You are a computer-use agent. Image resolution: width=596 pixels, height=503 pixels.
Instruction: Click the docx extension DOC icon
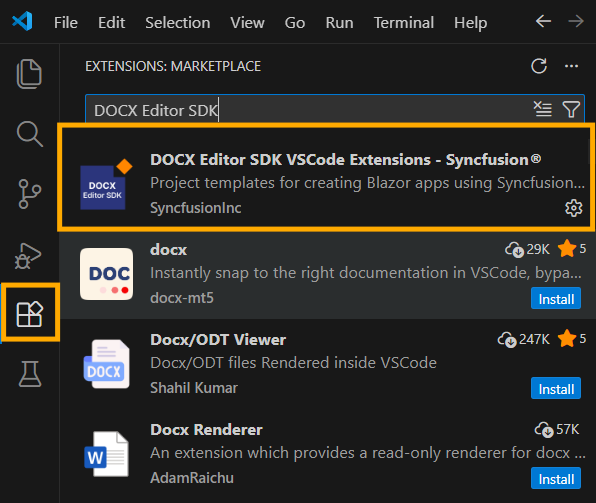pyautogui.click(x=106, y=274)
